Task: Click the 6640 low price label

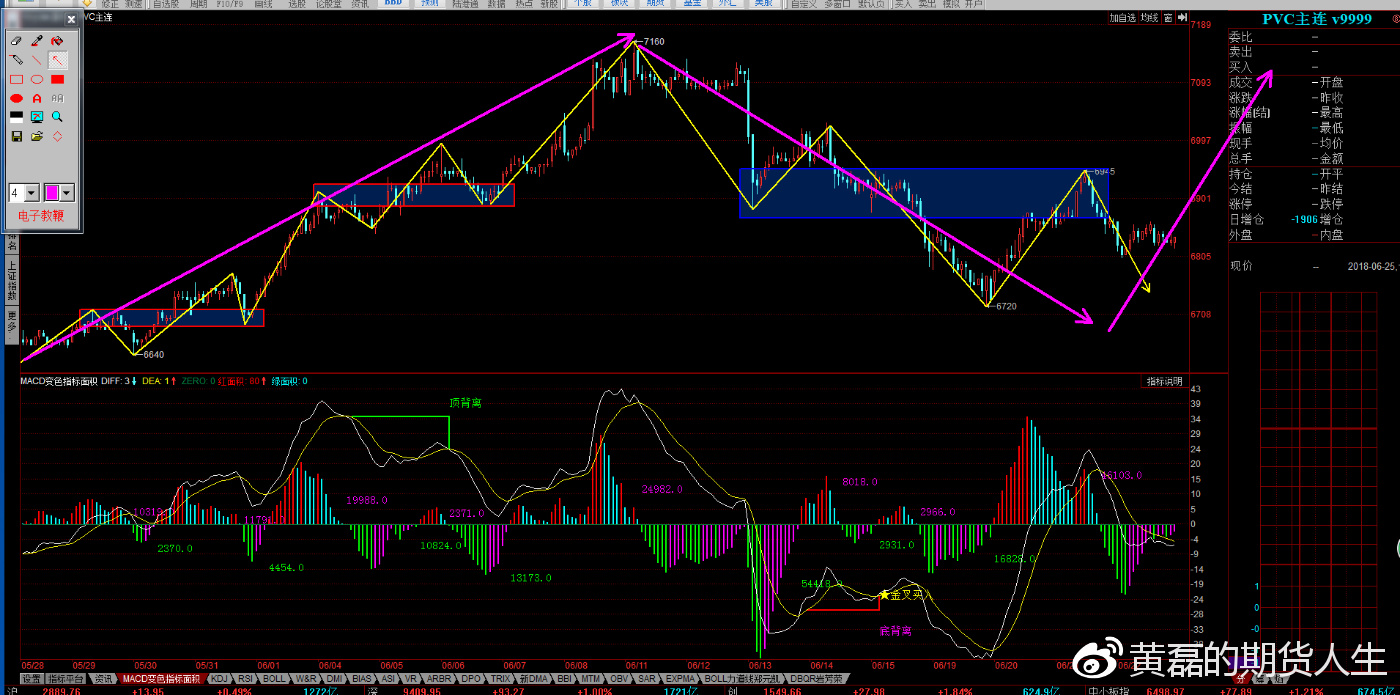Action: tap(154, 354)
